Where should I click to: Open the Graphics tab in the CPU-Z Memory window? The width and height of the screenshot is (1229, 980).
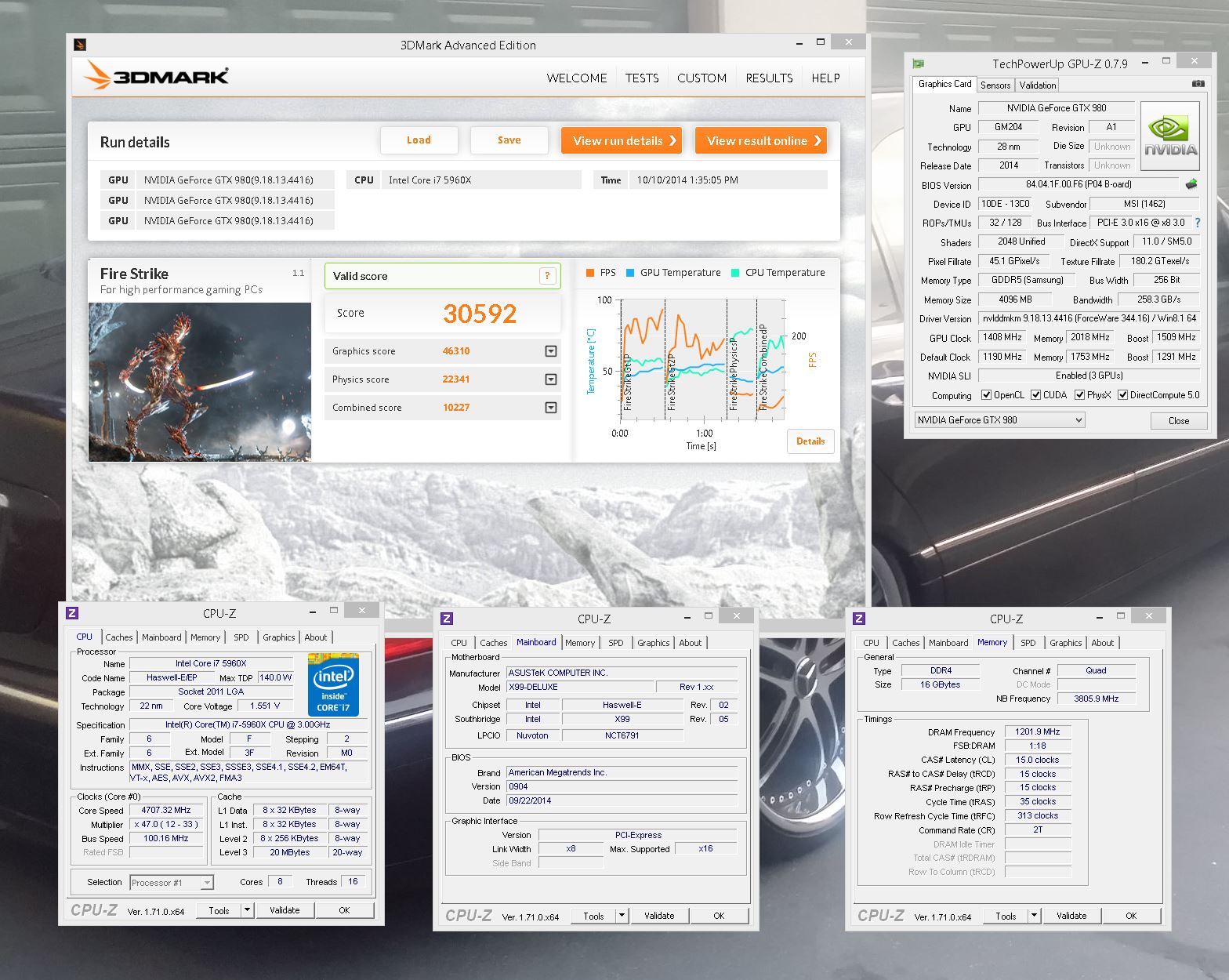pos(1065,643)
